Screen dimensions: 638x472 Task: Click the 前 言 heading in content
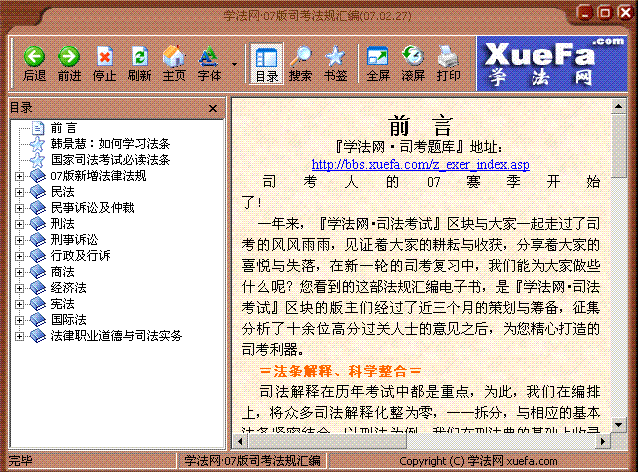pos(421,126)
